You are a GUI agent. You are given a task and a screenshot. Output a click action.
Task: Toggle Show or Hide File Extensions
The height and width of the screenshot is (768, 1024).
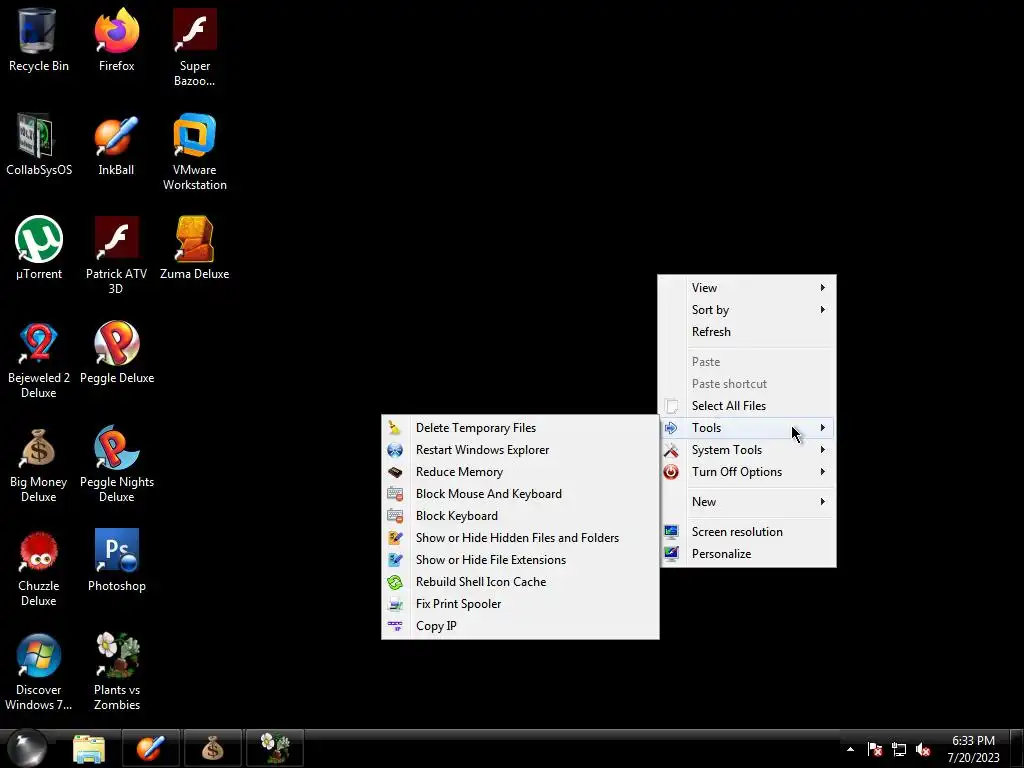click(520, 560)
